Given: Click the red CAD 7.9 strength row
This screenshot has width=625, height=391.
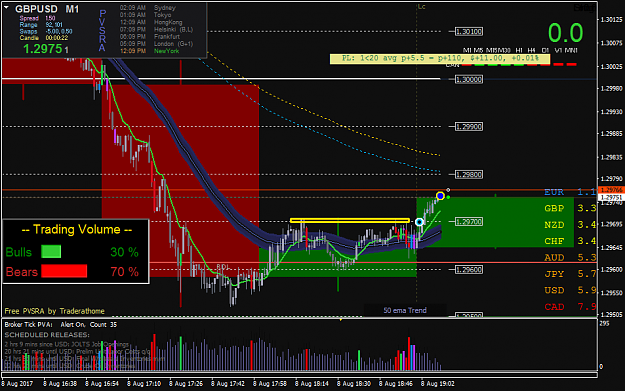Looking at the screenshot, I should [570, 307].
